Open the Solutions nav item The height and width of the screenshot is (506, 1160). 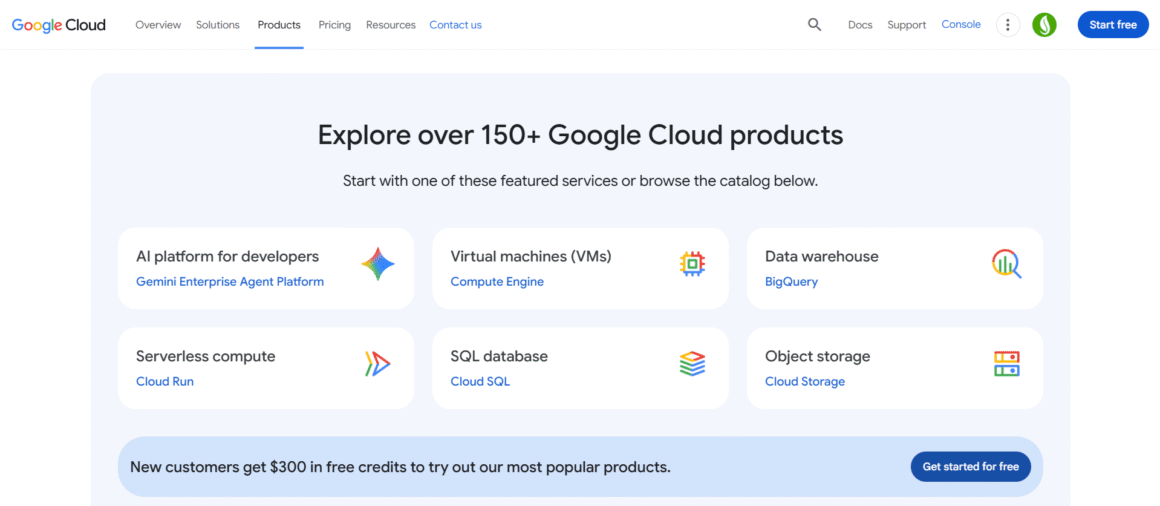click(x=218, y=25)
